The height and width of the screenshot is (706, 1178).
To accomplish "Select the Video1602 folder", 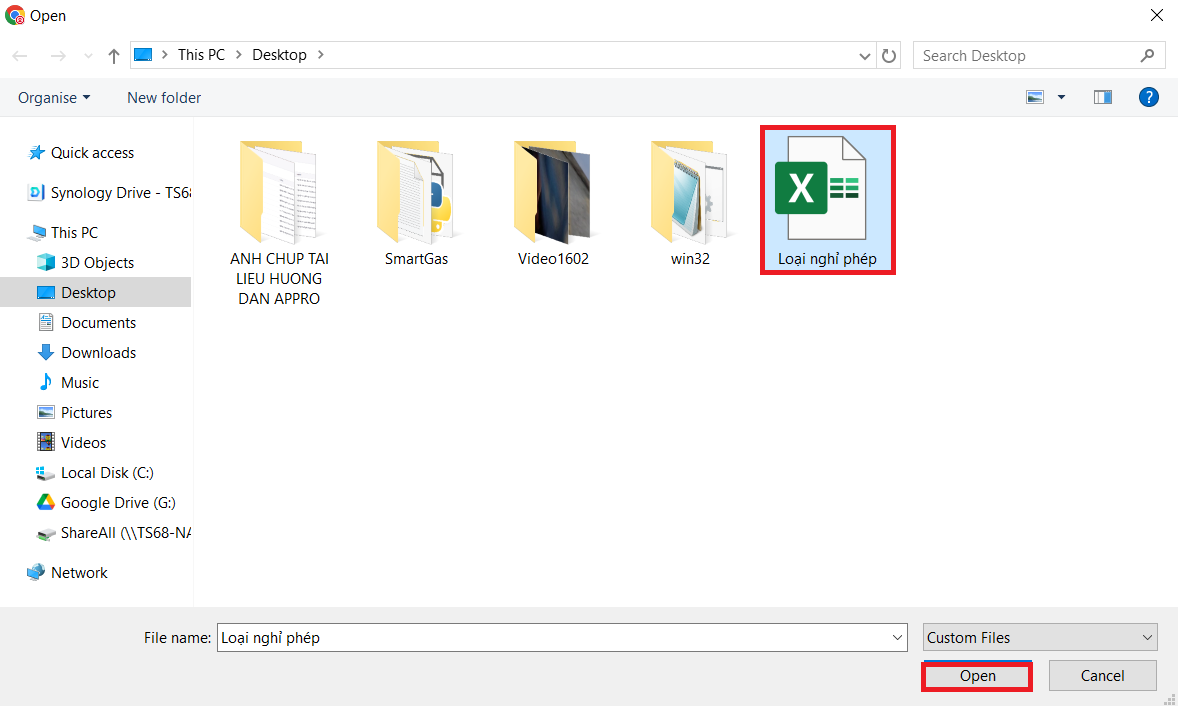I will pos(553,200).
